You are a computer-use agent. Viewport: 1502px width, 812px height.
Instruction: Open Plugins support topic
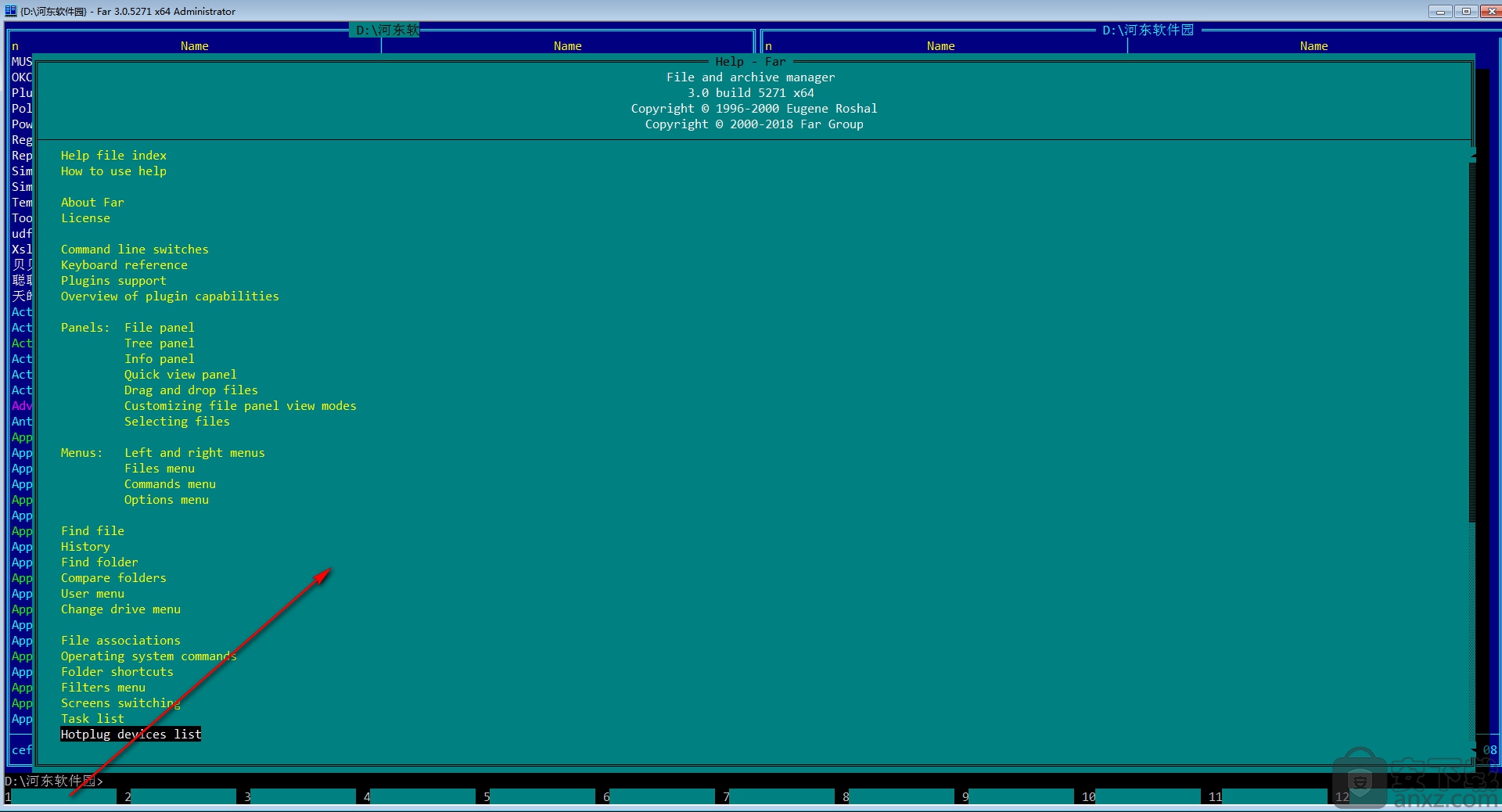click(x=113, y=281)
